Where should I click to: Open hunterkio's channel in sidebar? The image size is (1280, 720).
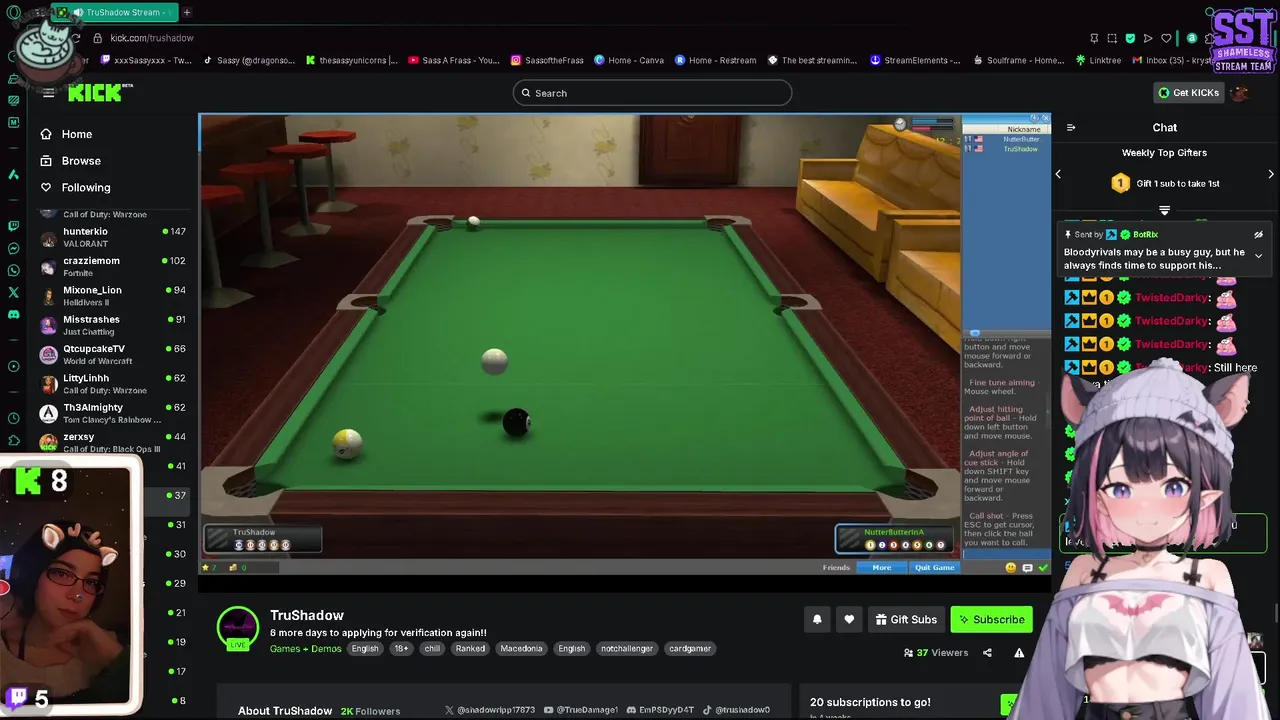(113, 237)
